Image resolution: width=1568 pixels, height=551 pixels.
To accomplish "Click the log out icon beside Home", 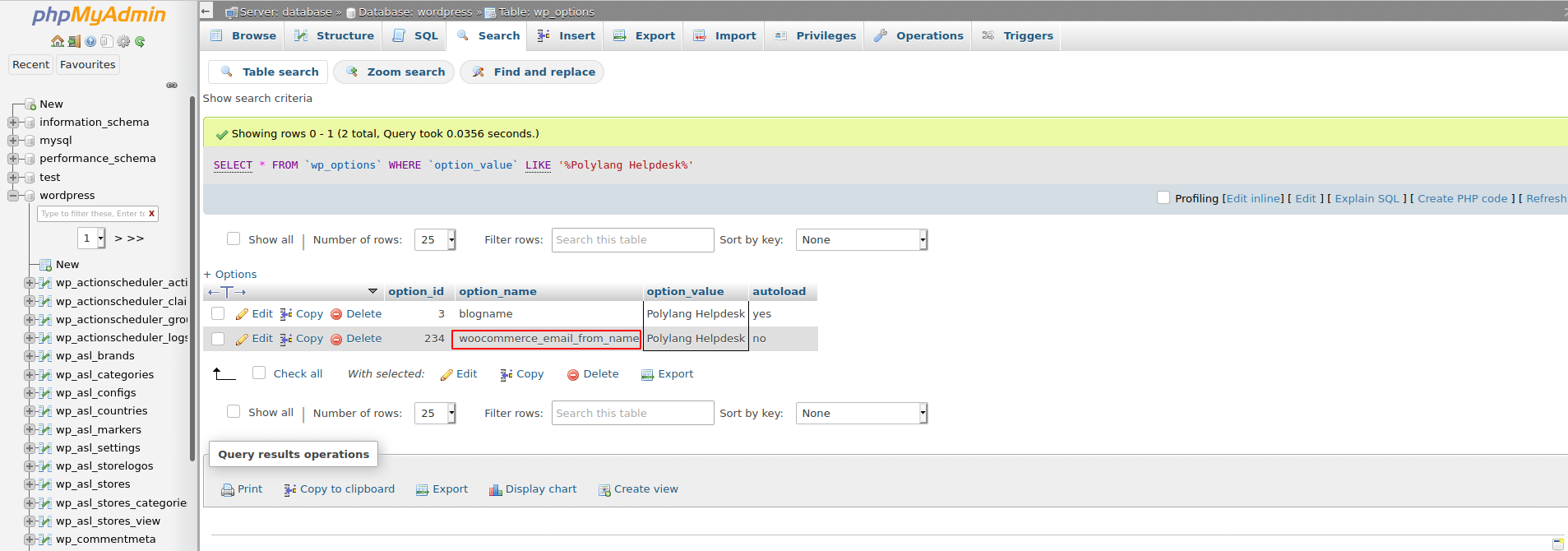I will 74,41.
